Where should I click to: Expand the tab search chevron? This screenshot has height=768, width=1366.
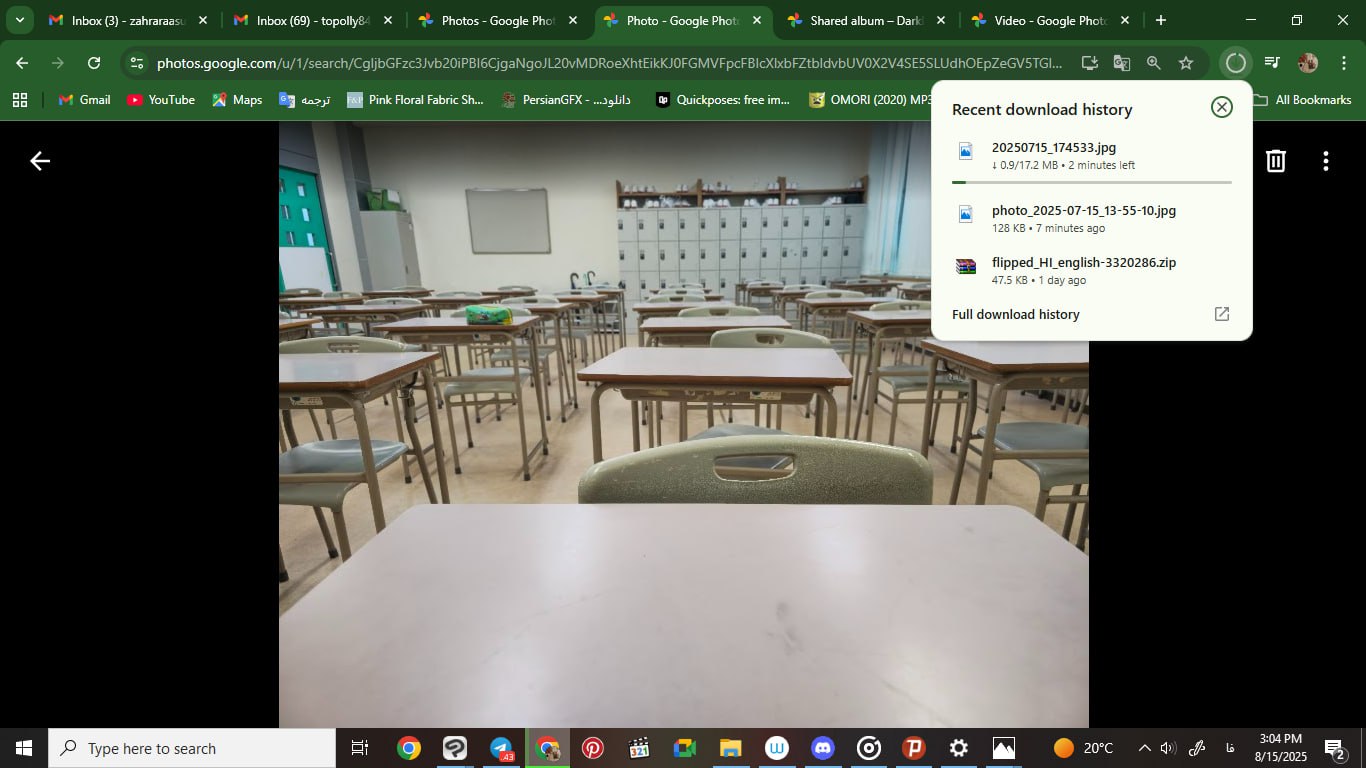pyautogui.click(x=19, y=20)
